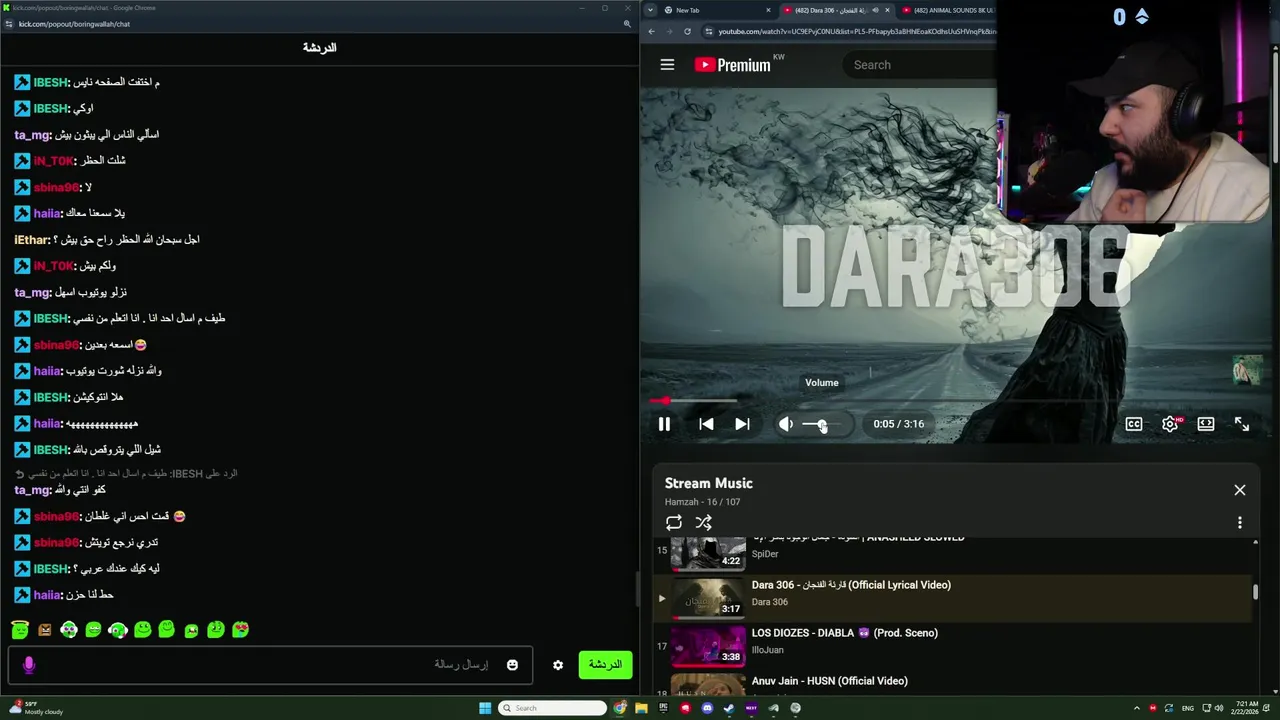Insert the halo angel green emote
The height and width of the screenshot is (720, 1280).
click(x=20, y=629)
